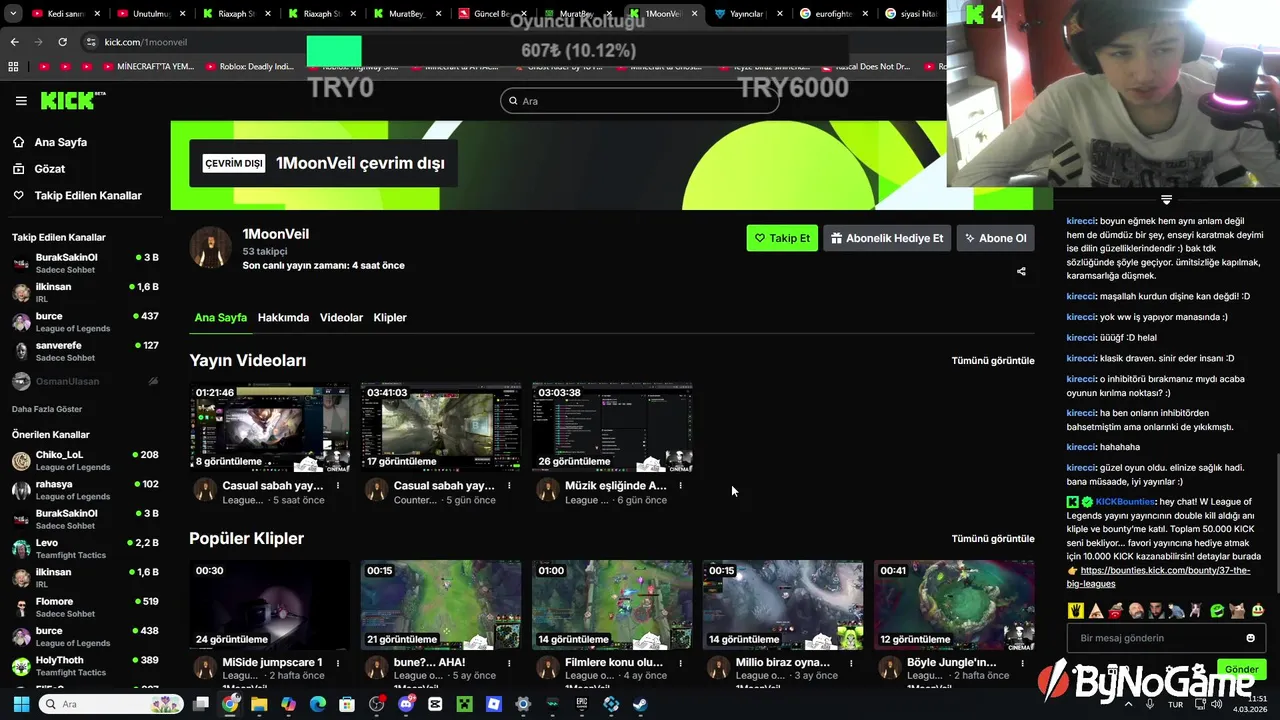Switch to the Klipler tab

[390, 317]
